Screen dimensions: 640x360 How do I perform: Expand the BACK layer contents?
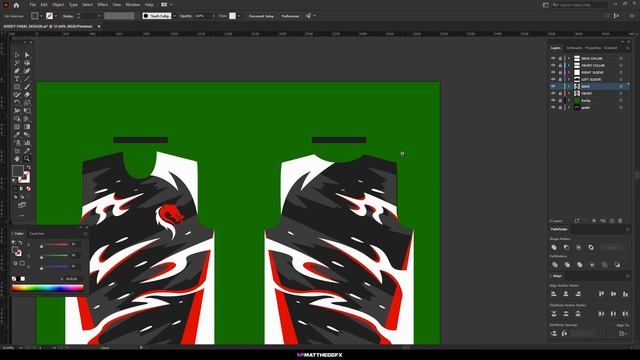[569, 87]
